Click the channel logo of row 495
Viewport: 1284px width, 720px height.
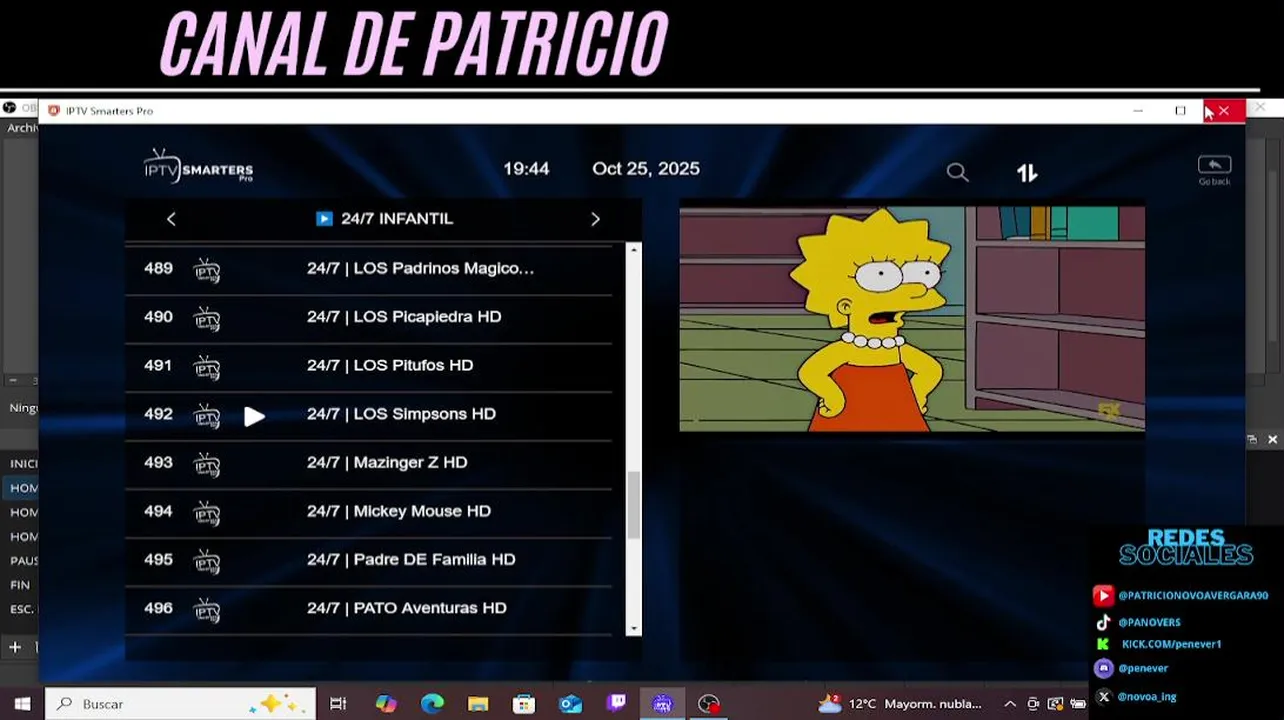(207, 561)
